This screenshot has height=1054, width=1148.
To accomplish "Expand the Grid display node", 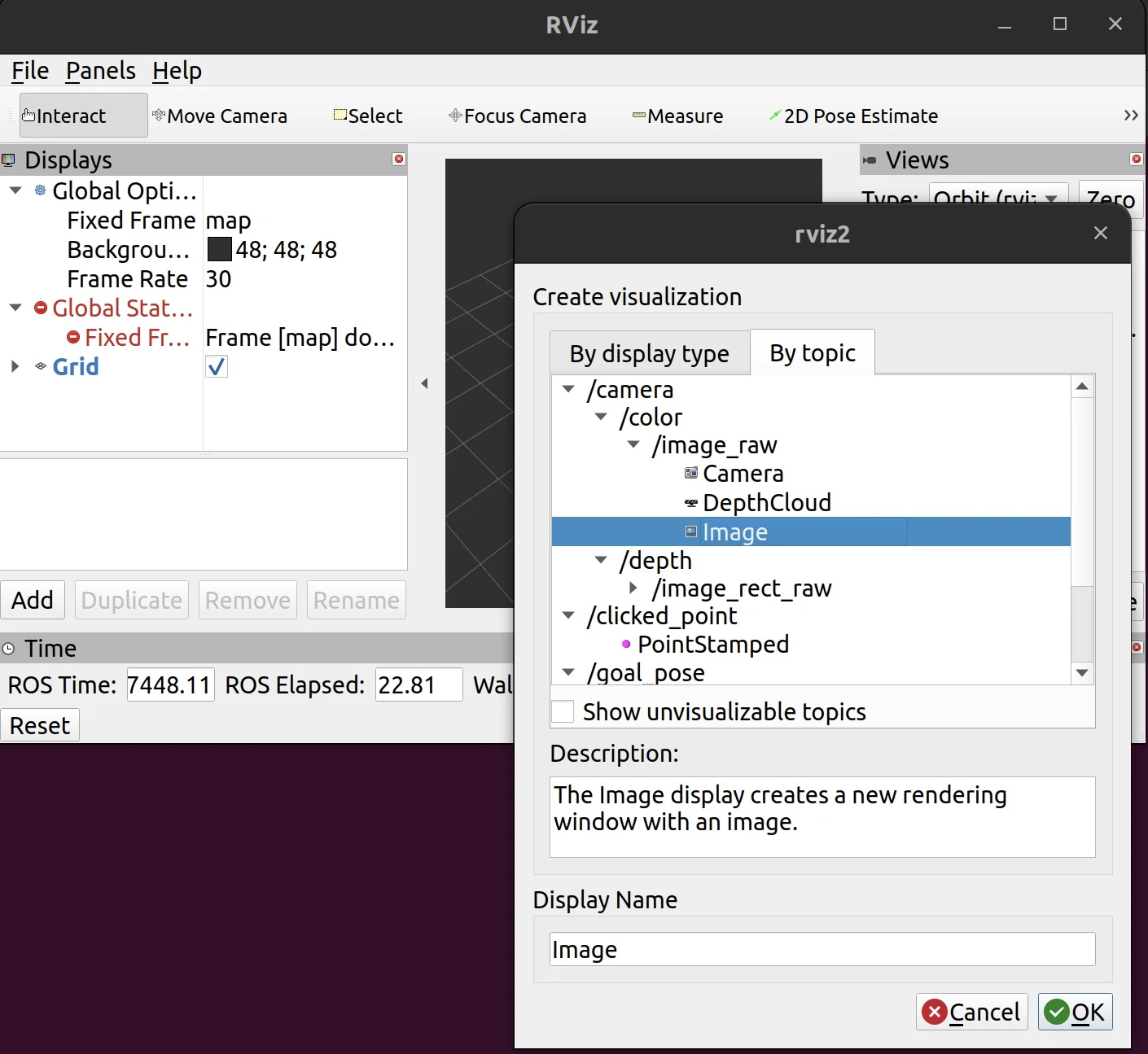I will tap(15, 366).
